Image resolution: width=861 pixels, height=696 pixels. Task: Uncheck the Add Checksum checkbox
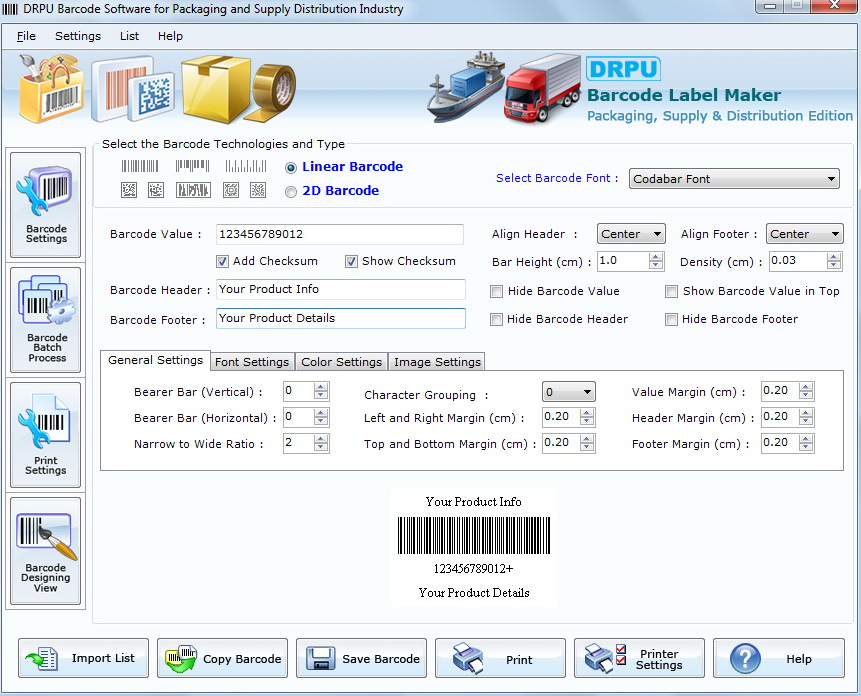tap(223, 262)
